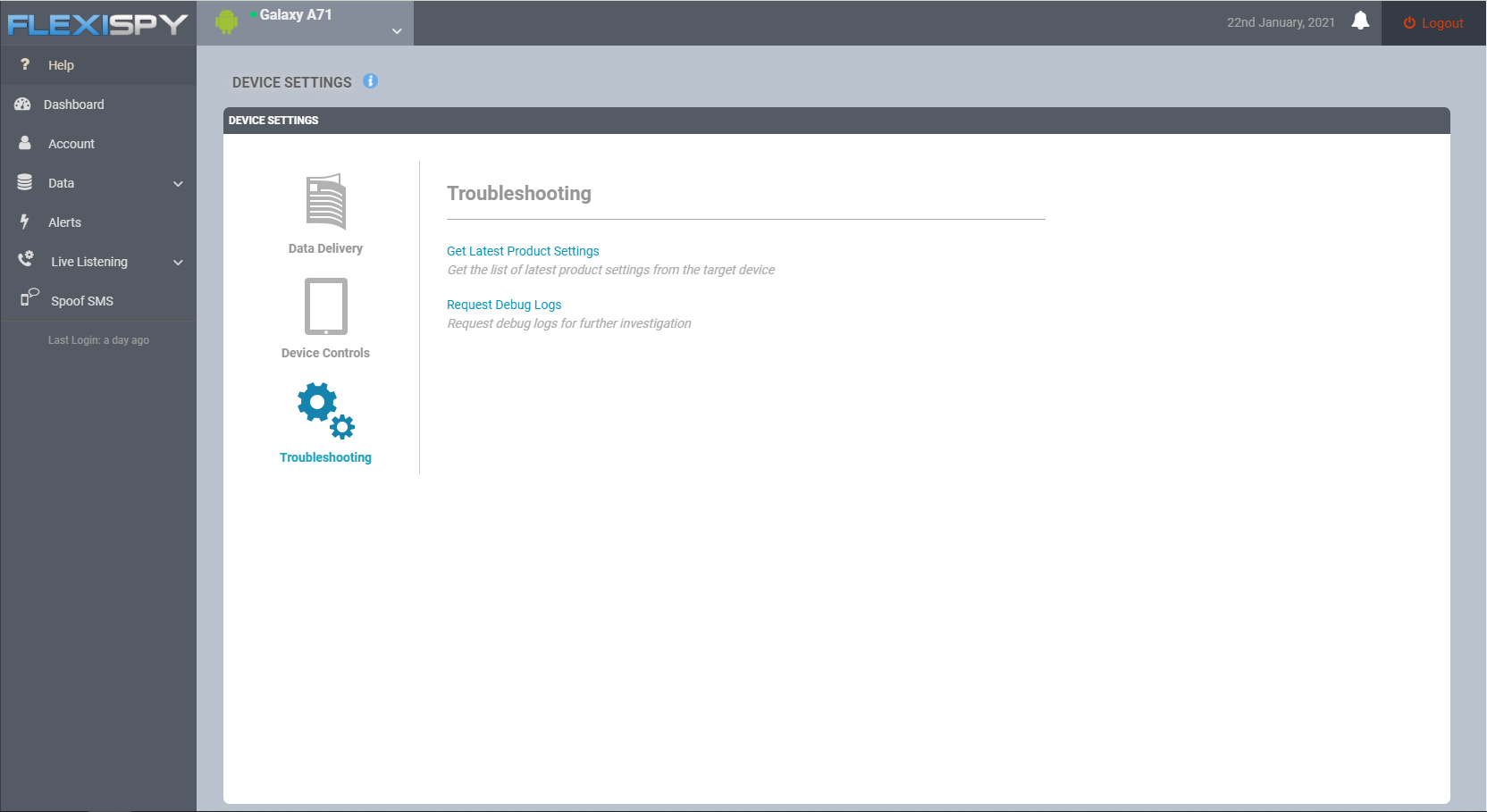Click the 'Request debug logs for further investigation' description
Viewport: 1487px width, 812px height.
point(569,323)
